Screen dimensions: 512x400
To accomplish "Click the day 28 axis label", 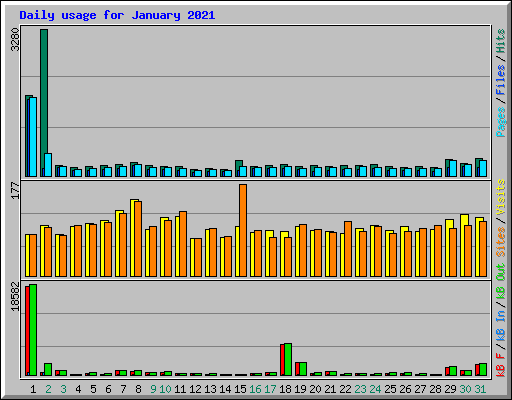I will click(x=435, y=389).
